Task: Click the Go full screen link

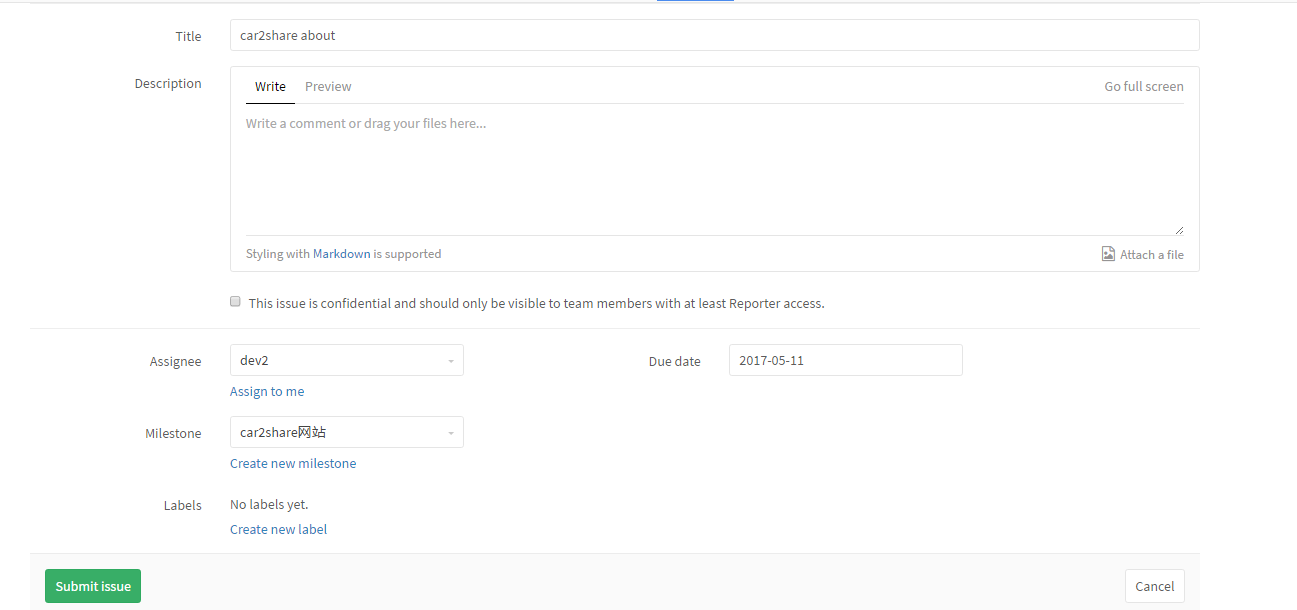Action: [1143, 87]
